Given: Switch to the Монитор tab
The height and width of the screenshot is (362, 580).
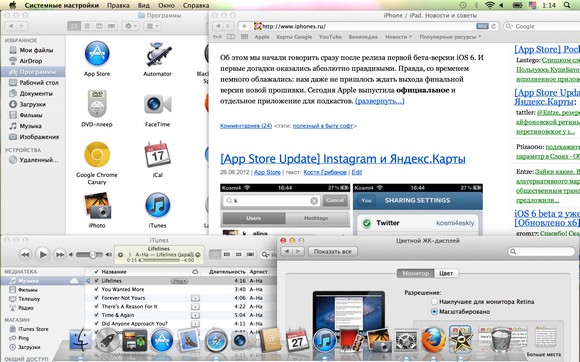Looking at the screenshot, I should click(x=415, y=273).
